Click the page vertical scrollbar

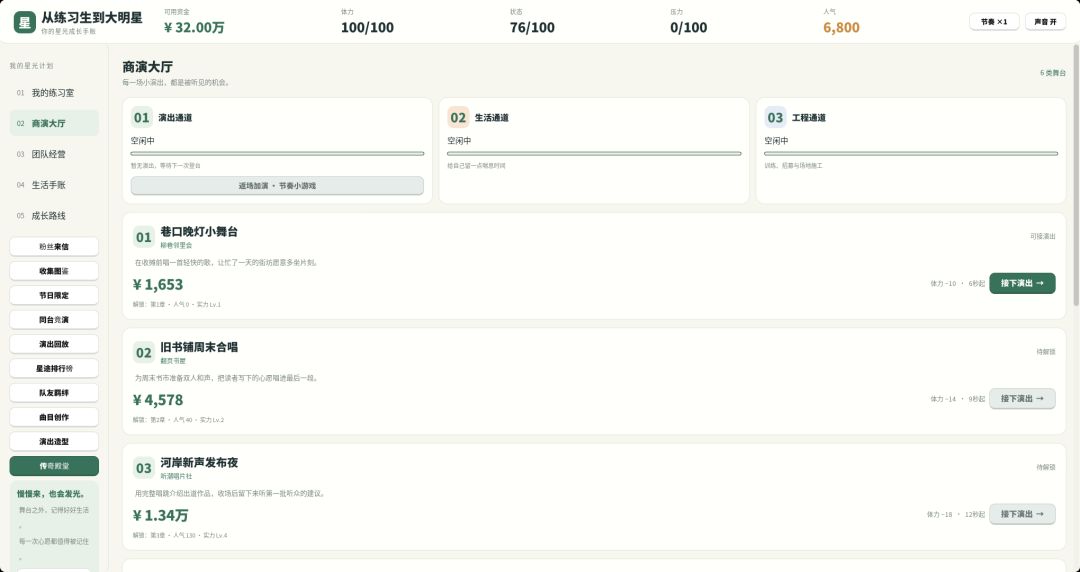pos(1076,175)
